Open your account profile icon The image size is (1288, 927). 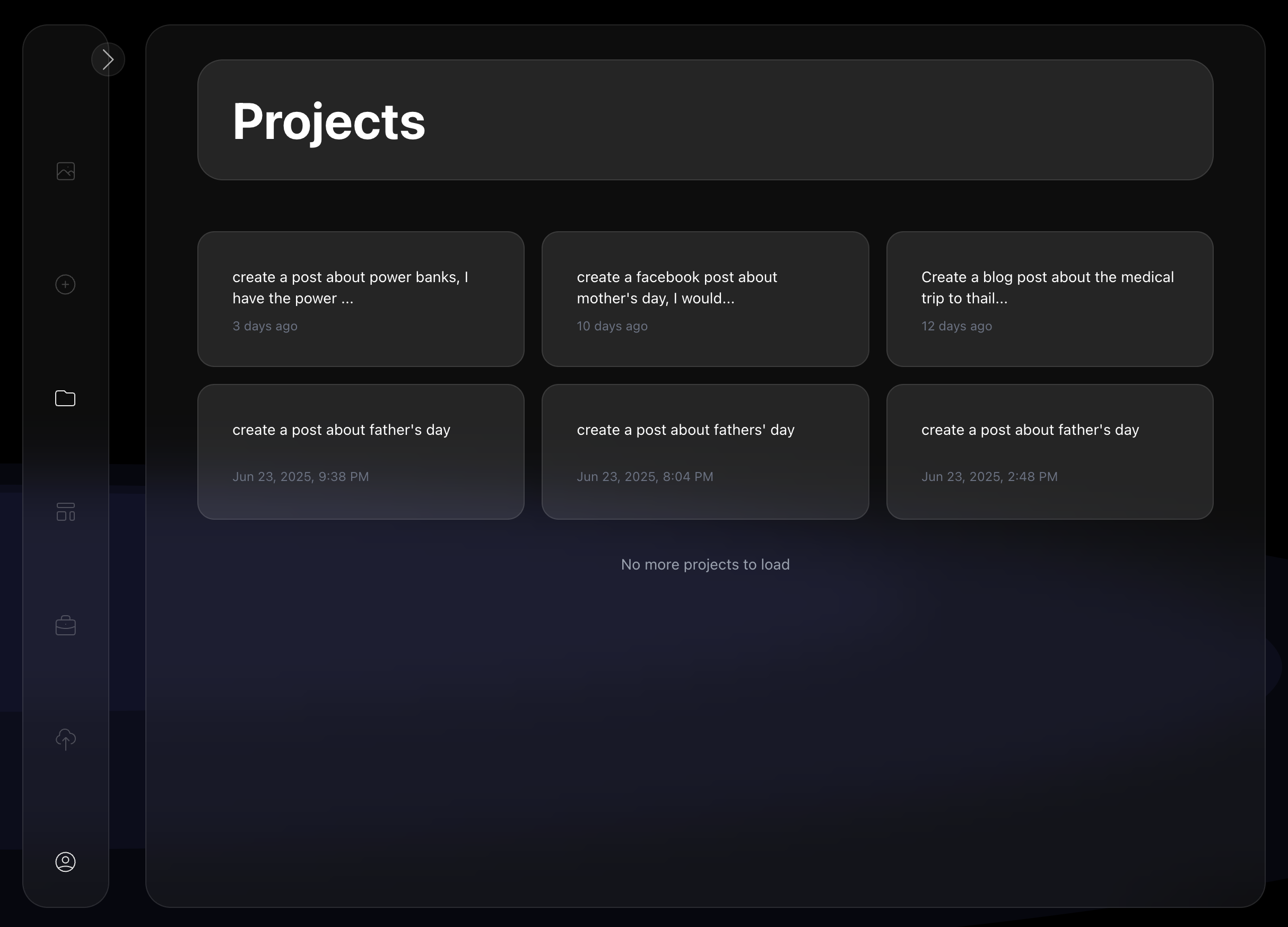pos(66,862)
